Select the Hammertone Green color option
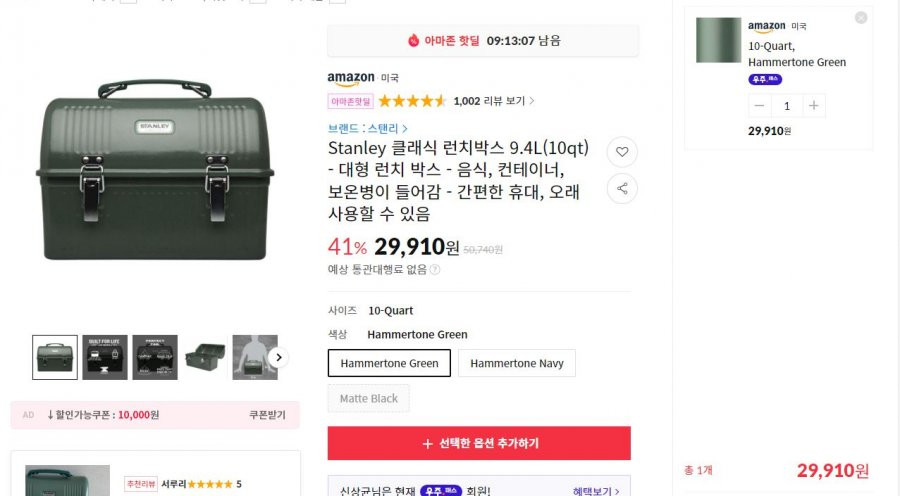The image size is (900, 496). point(389,363)
